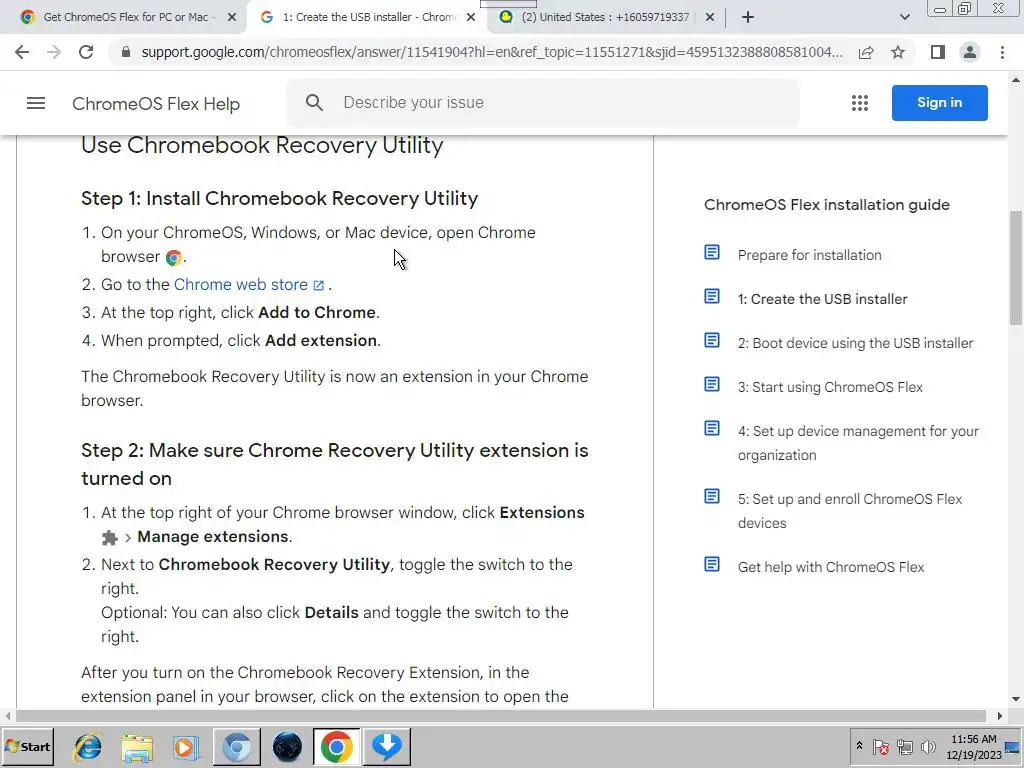Click the scroll right arrow
Viewport: 1024px width, 768px height.
click(x=999, y=716)
